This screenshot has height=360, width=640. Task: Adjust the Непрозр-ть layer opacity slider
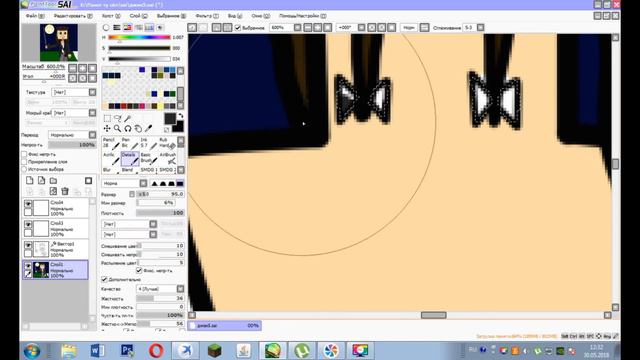point(72,144)
